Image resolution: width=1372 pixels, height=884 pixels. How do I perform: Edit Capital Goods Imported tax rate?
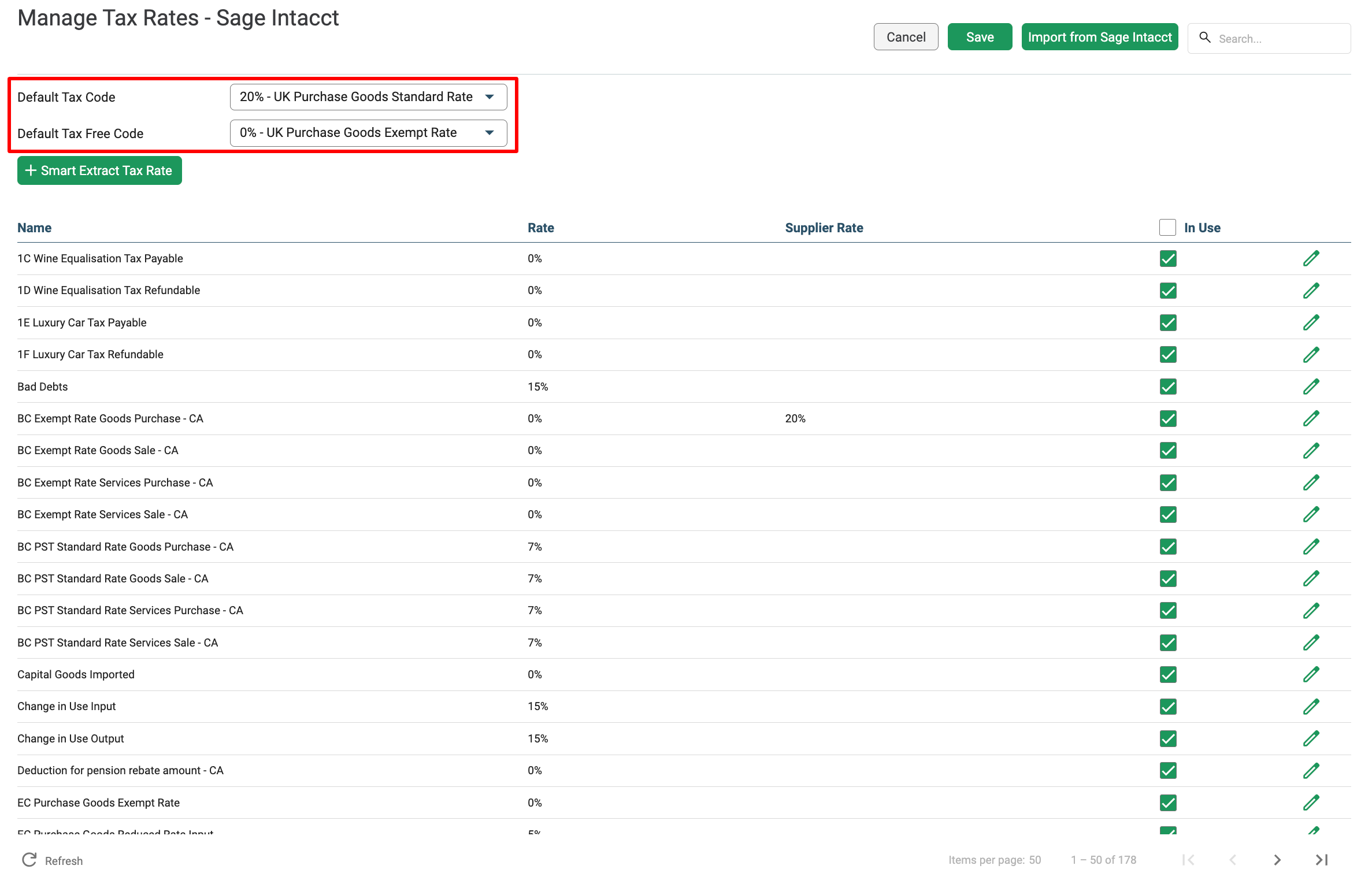(1311, 674)
